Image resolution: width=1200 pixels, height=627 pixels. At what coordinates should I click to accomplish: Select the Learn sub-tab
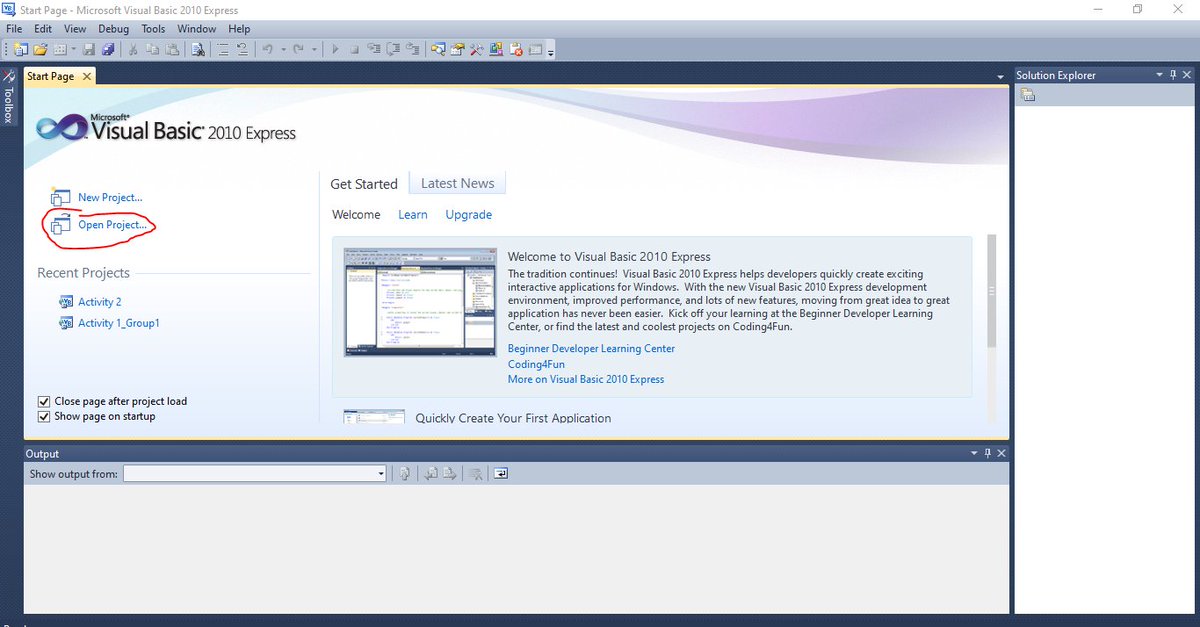click(x=413, y=214)
